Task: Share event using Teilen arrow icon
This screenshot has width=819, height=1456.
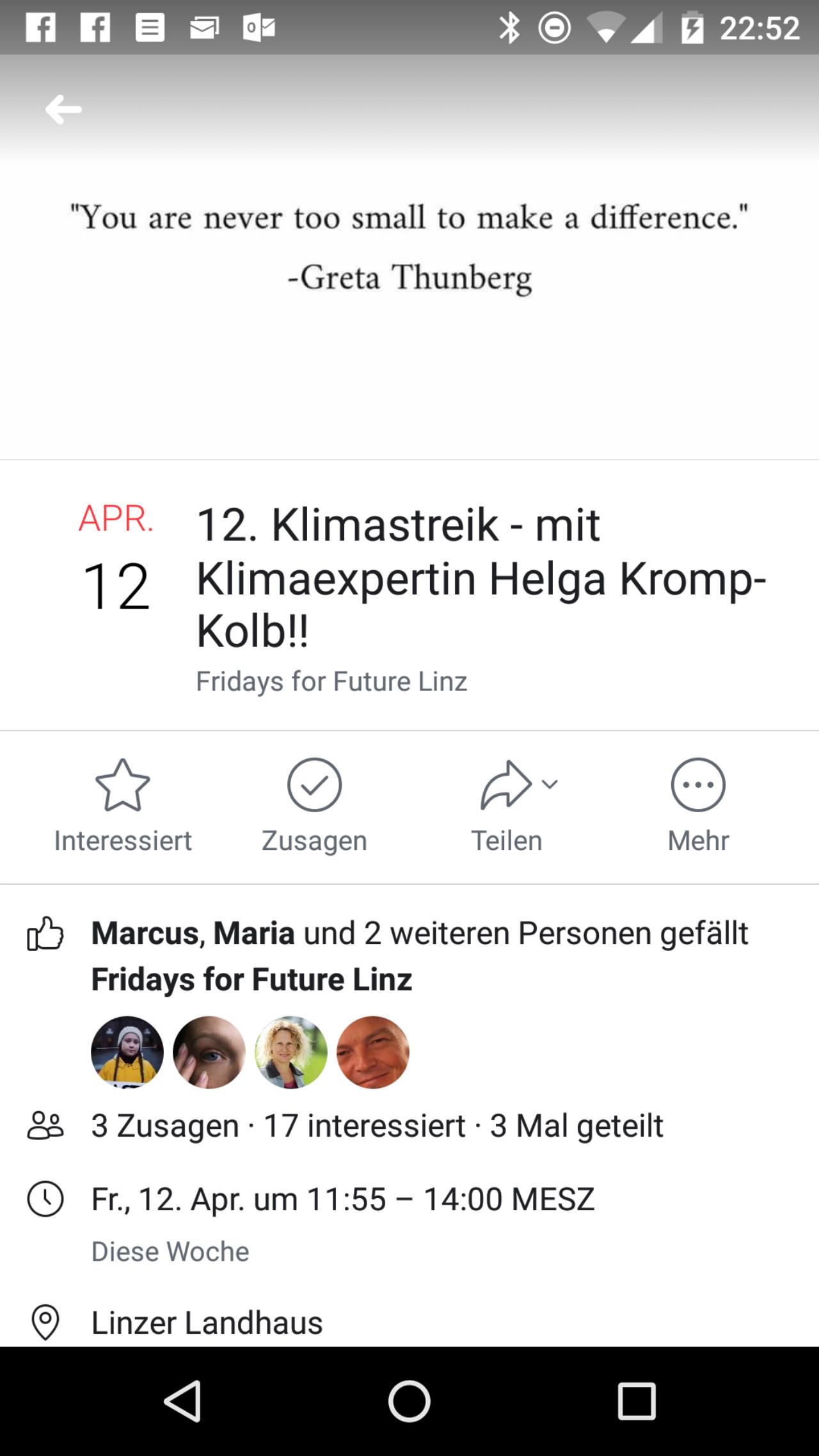Action: pyautogui.click(x=505, y=785)
